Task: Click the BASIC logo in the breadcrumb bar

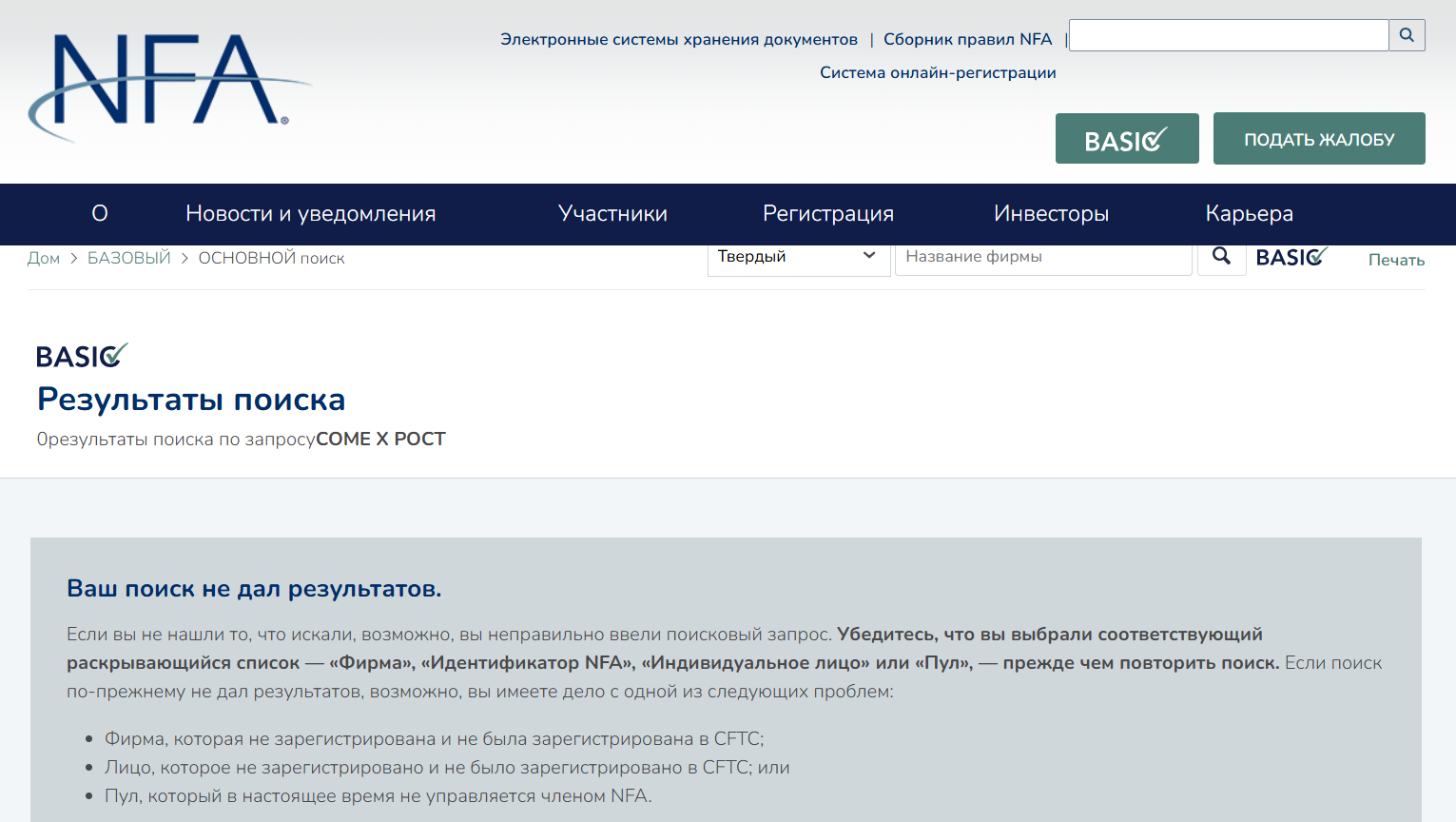Action: [1291, 256]
